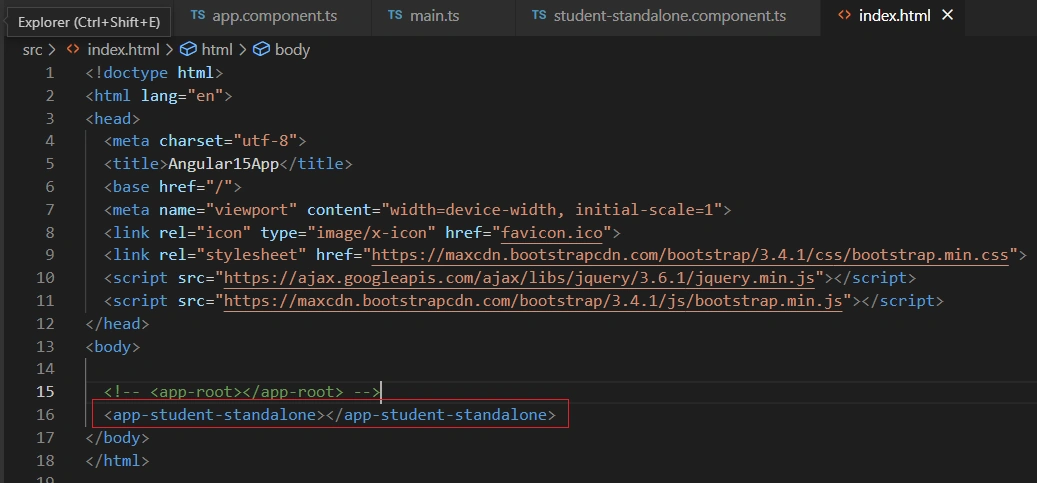Image resolution: width=1037 pixels, height=483 pixels.
Task: Select the html breadcrumb symbol
Action: (217, 50)
